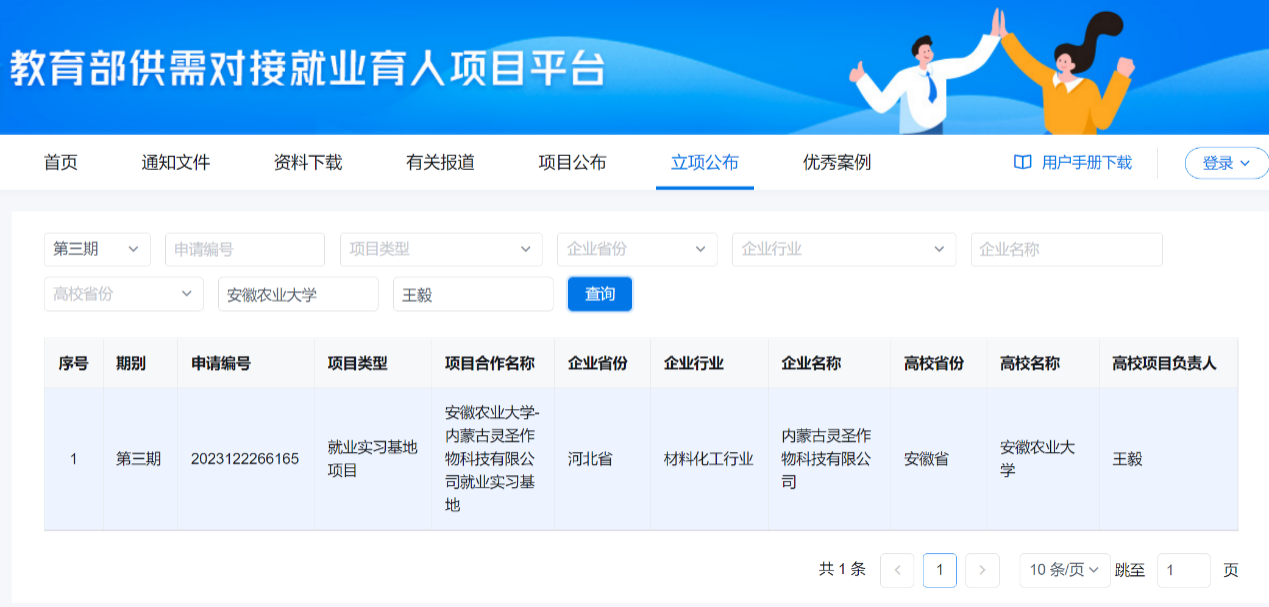The image size is (1269, 607).
Task: Expand the 第三期 period dropdown
Action: tap(97, 249)
